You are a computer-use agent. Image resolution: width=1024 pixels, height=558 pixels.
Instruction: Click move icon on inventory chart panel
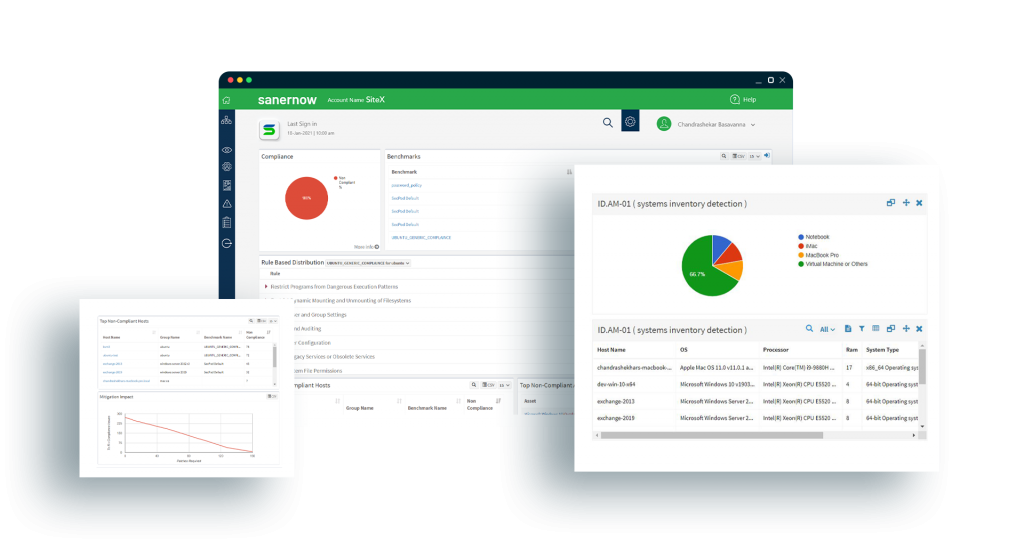(906, 203)
